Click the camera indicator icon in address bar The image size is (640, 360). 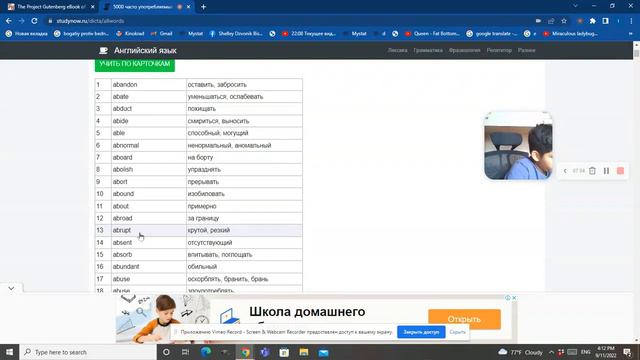pyautogui.click(x=538, y=21)
